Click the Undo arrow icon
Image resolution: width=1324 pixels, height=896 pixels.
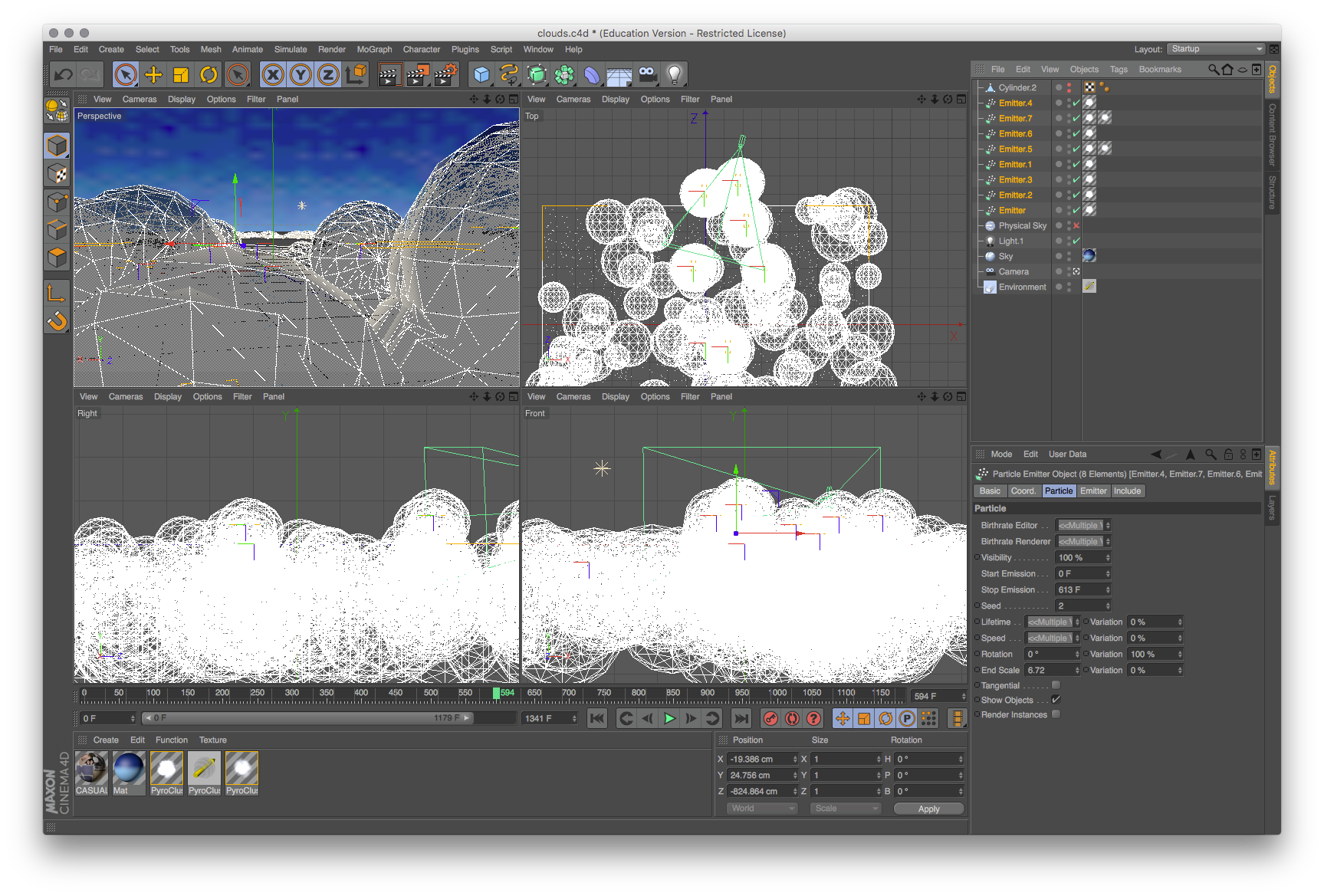point(64,74)
